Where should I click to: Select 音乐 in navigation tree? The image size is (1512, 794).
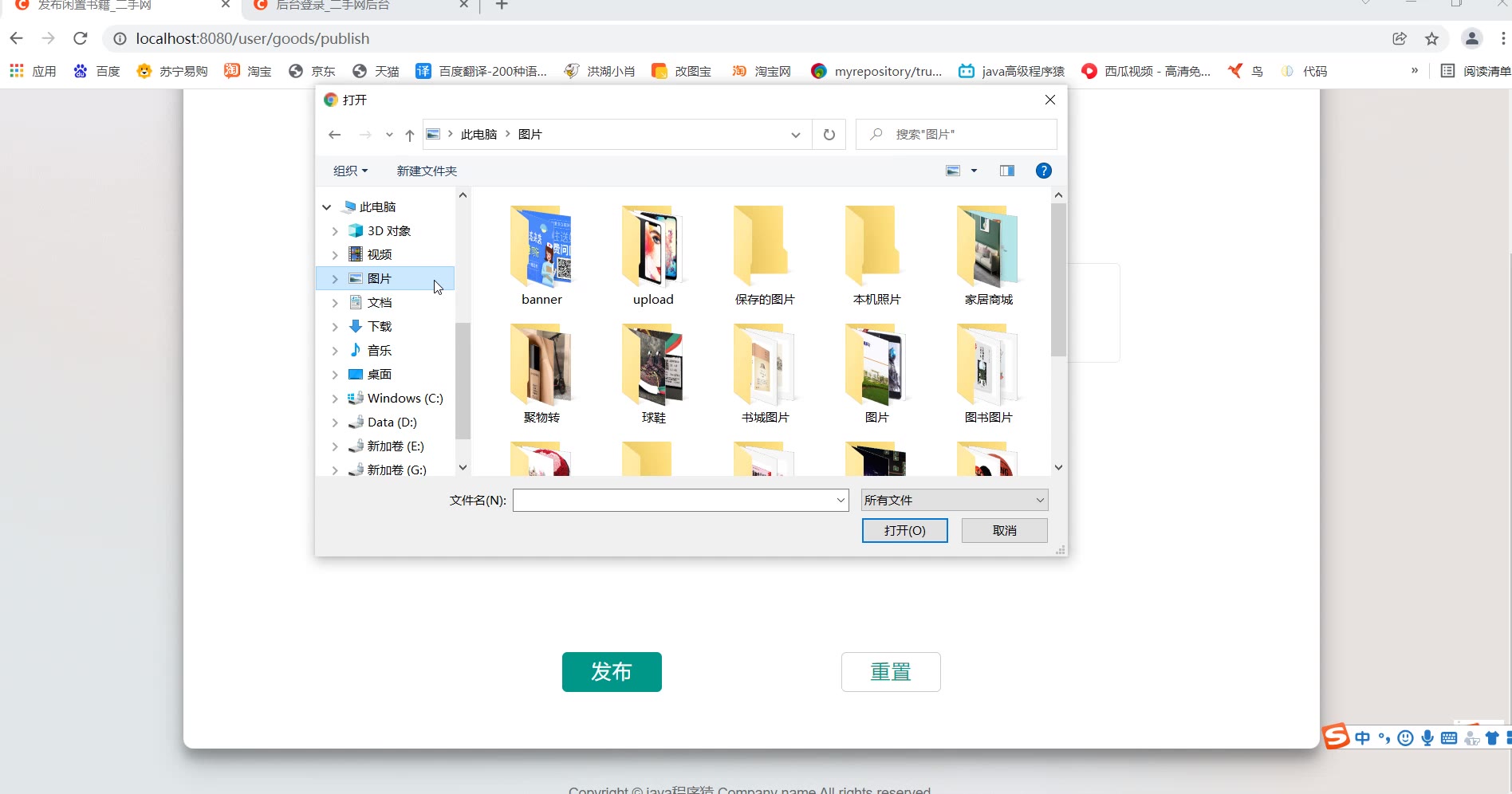[x=379, y=350]
